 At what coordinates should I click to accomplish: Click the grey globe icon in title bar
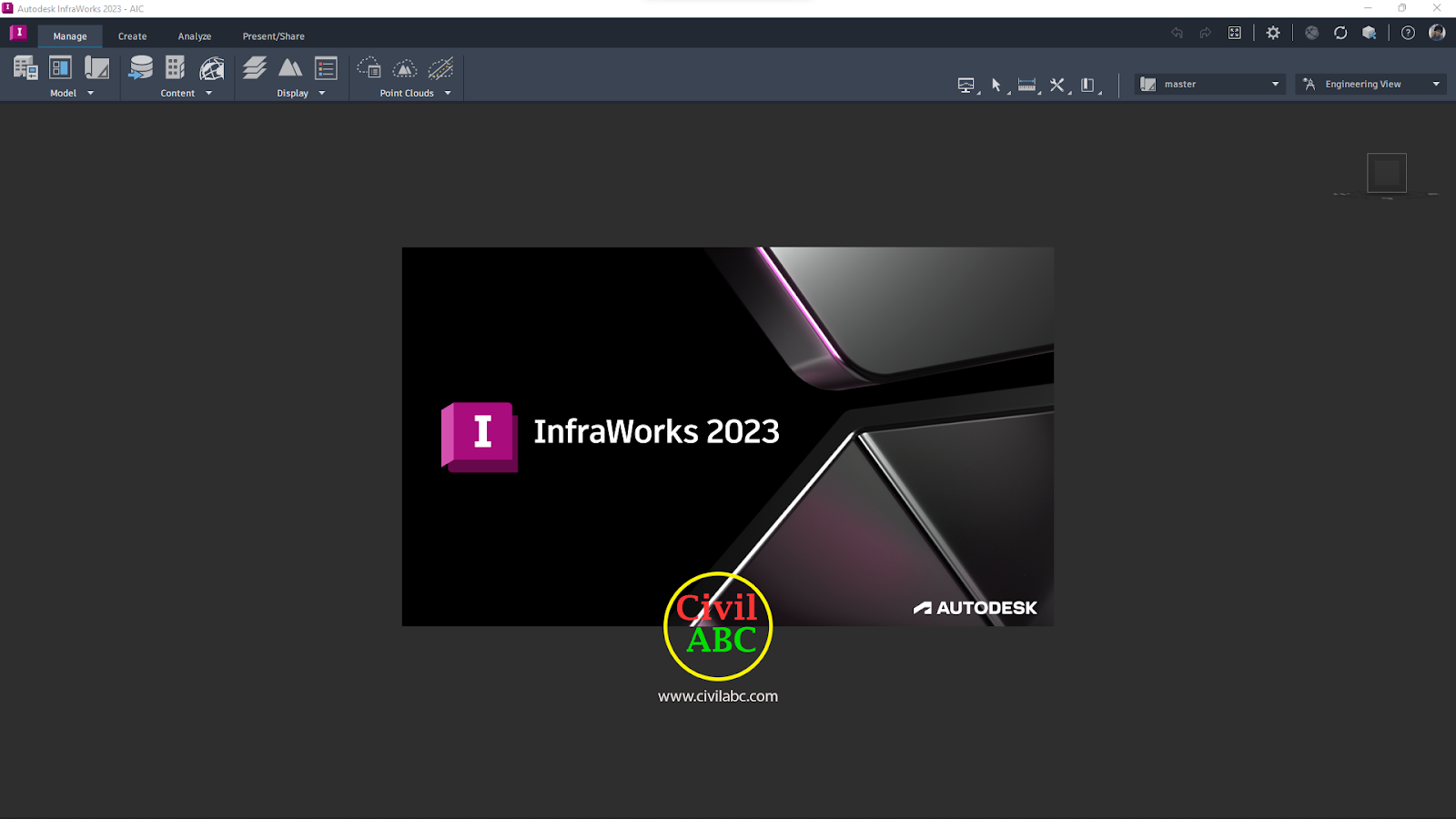pos(1311,33)
